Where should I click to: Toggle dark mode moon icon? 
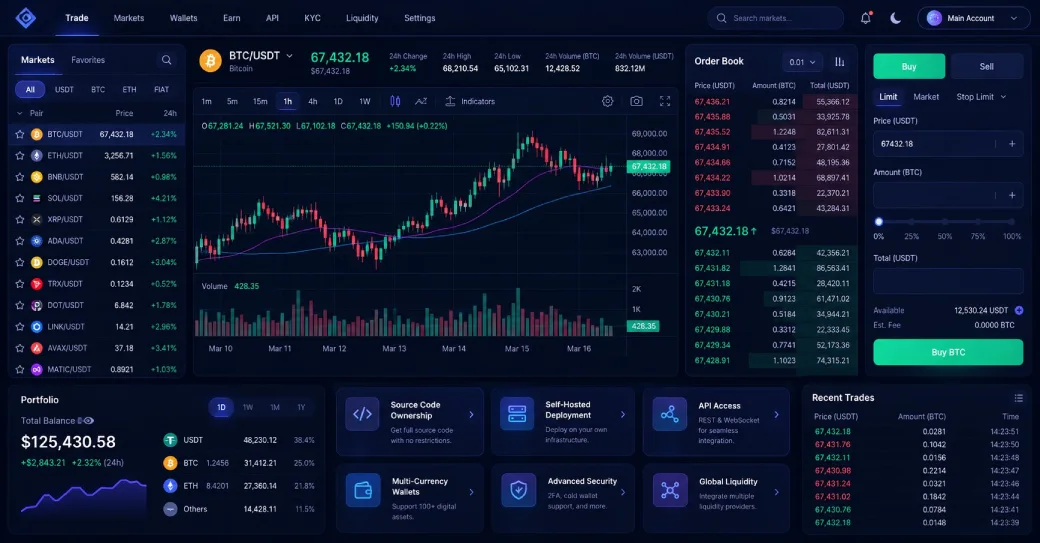[895, 19]
